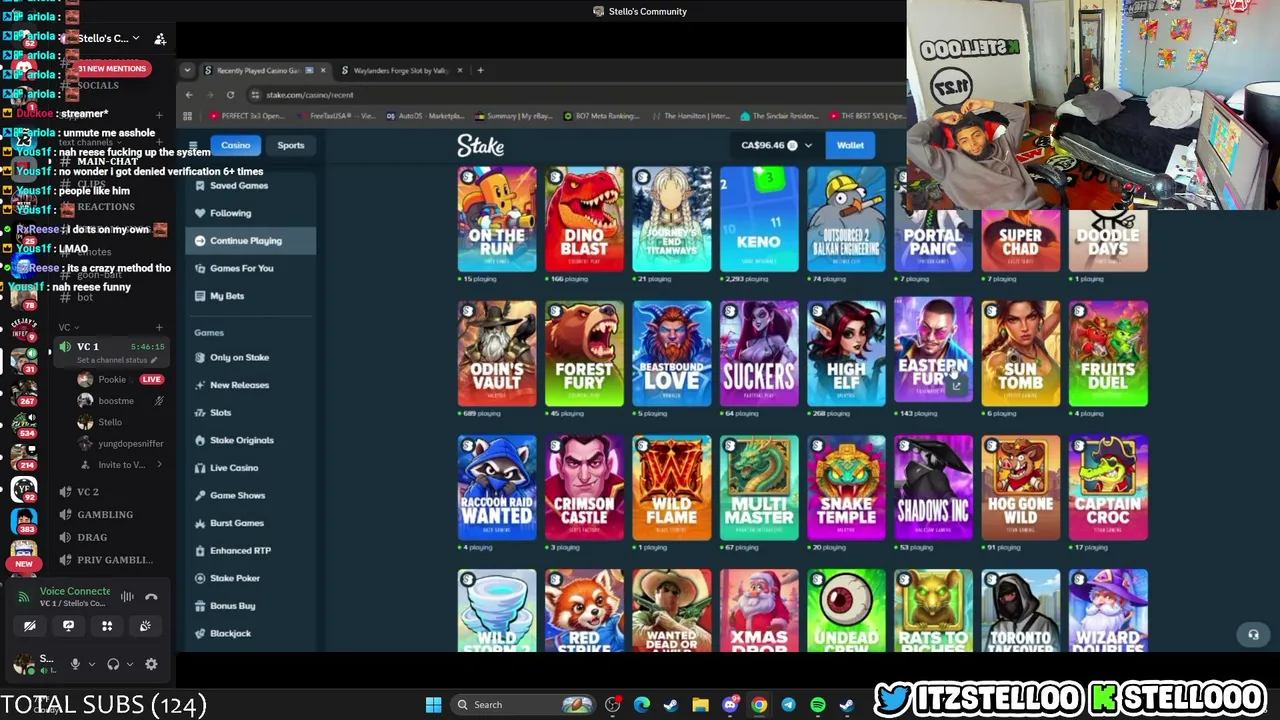Open Odin's Vault game
Image resolution: width=1280 pixels, height=720 pixels.
click(x=497, y=354)
